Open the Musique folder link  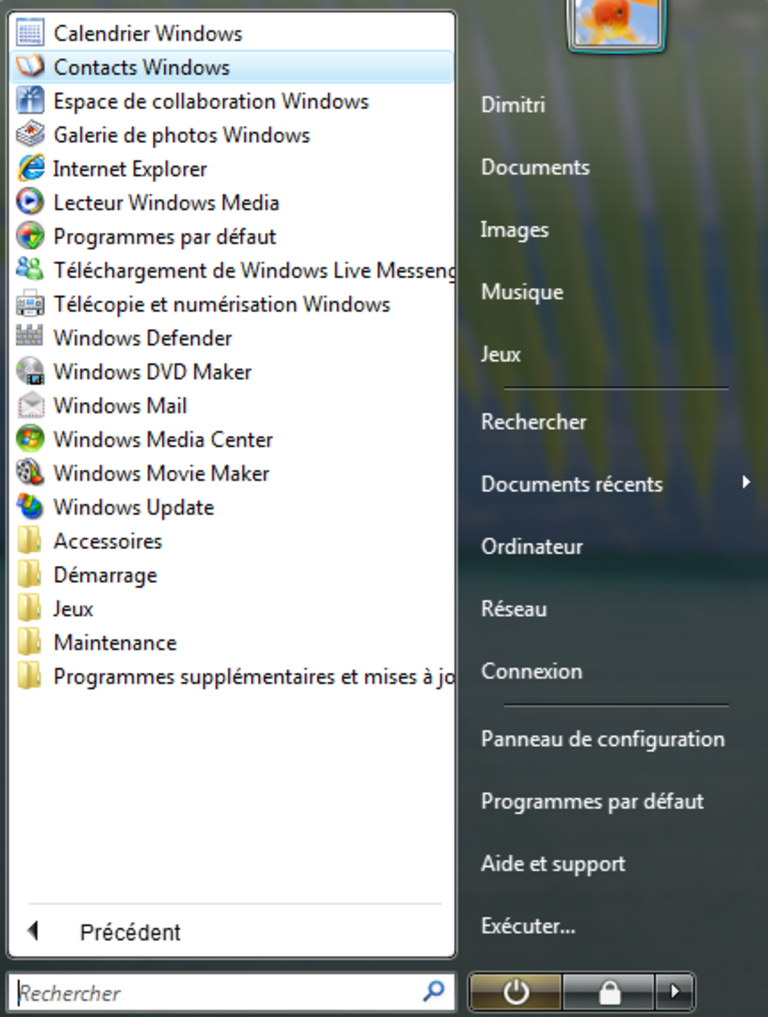tap(522, 292)
